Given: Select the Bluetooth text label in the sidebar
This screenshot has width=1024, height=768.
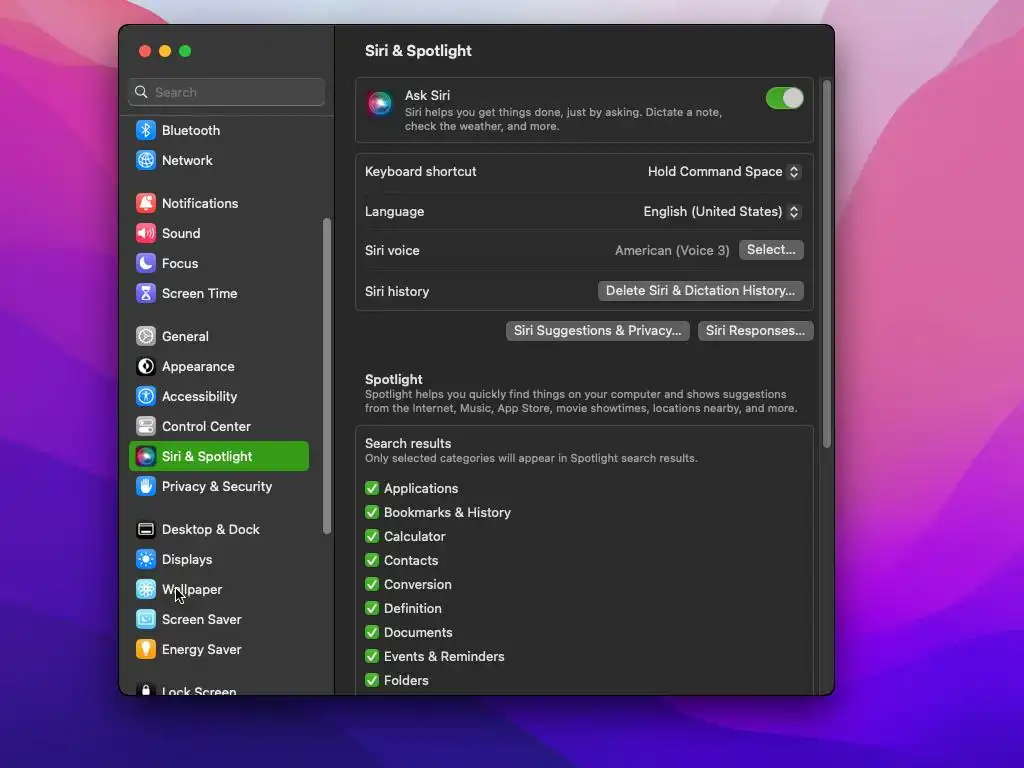Looking at the screenshot, I should coord(191,131).
